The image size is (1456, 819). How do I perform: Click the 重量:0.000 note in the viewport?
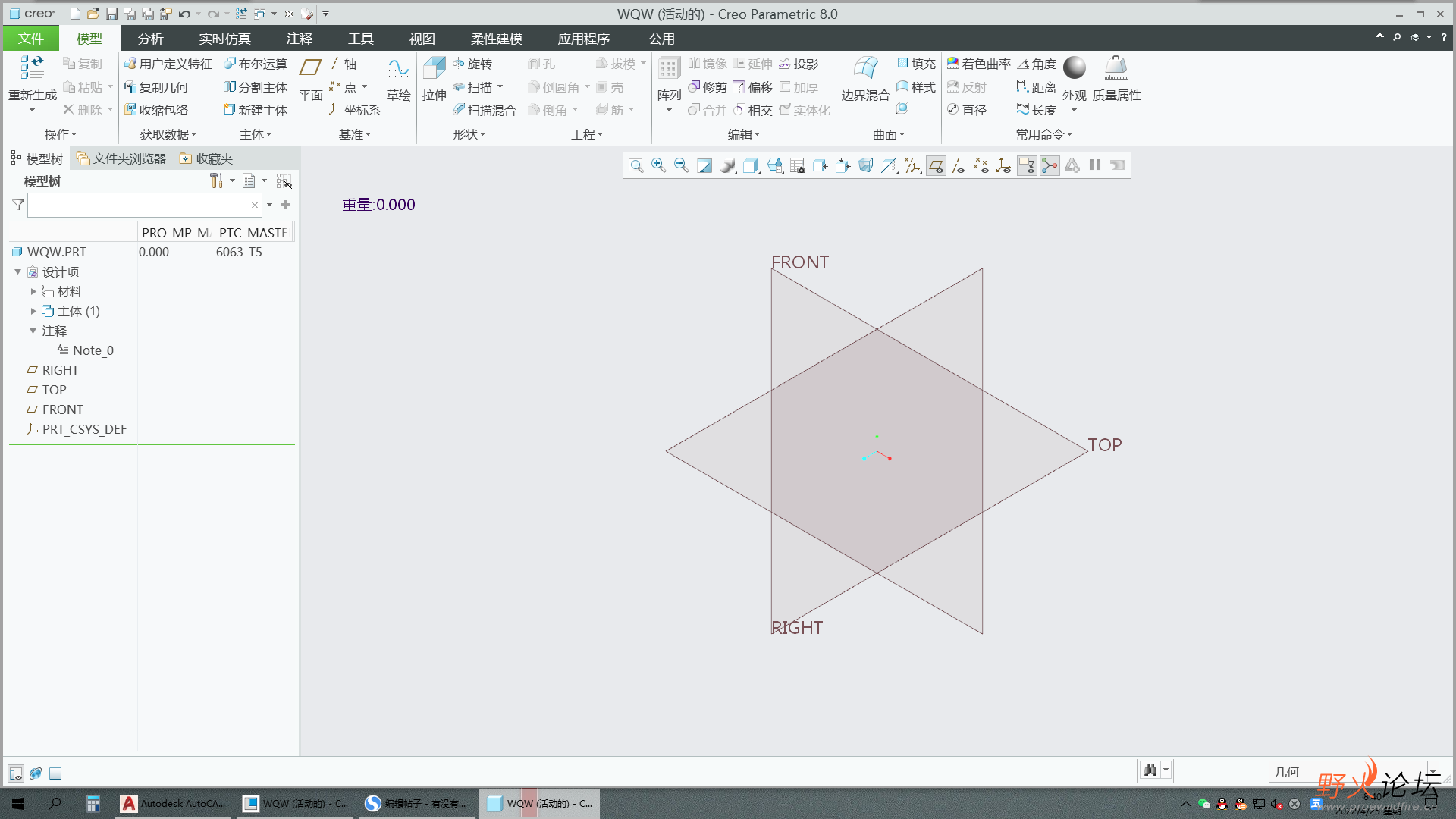(378, 205)
